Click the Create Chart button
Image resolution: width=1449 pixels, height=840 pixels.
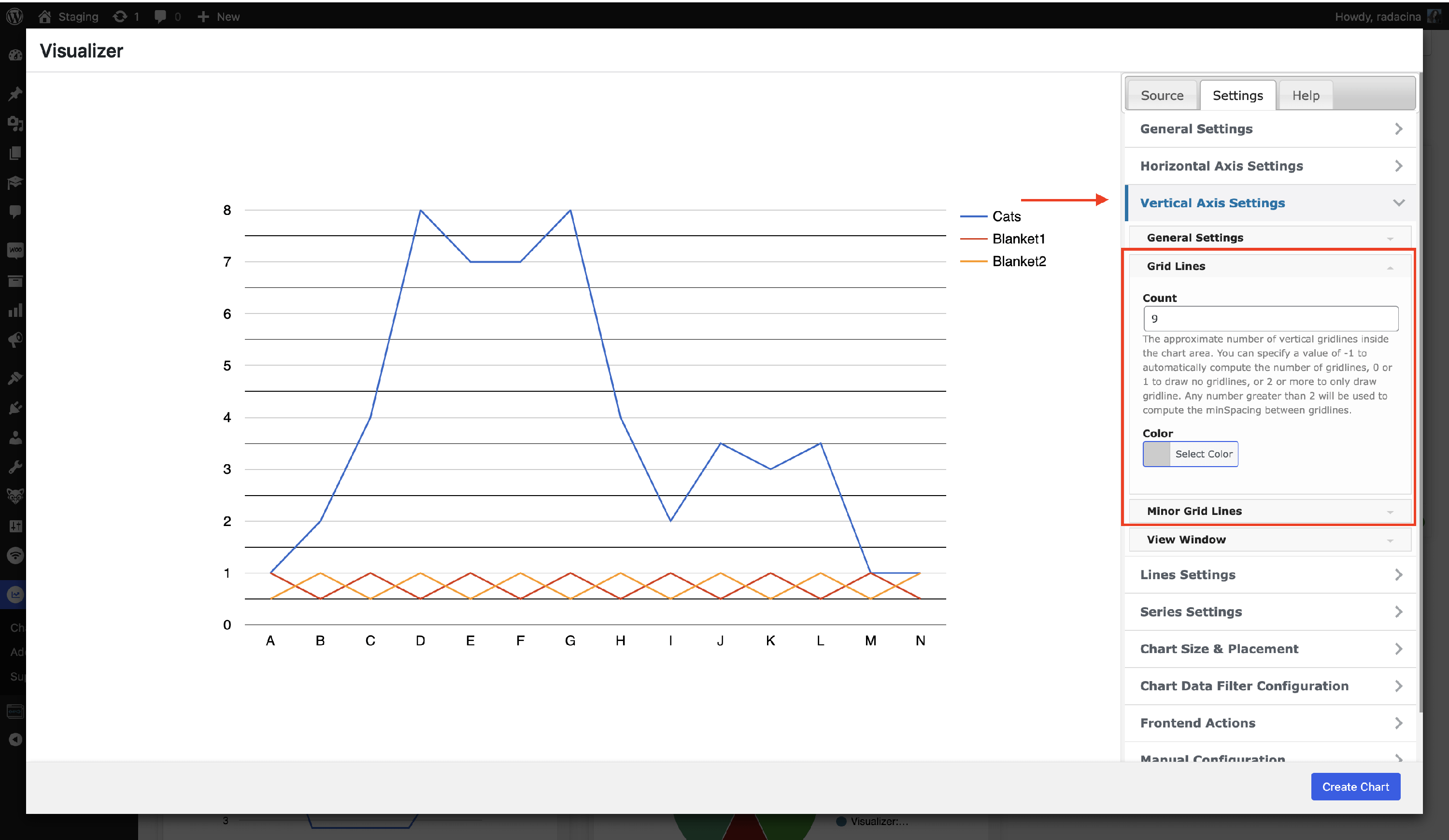pos(1355,786)
